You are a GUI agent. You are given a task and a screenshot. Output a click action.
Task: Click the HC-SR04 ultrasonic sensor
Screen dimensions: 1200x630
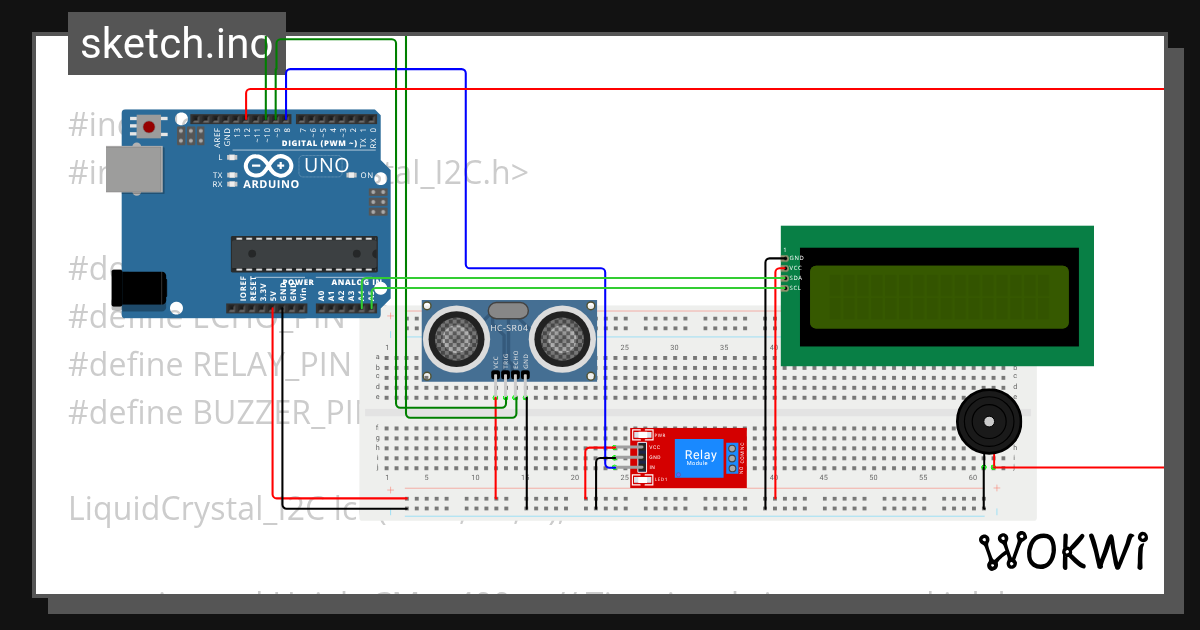(510, 340)
